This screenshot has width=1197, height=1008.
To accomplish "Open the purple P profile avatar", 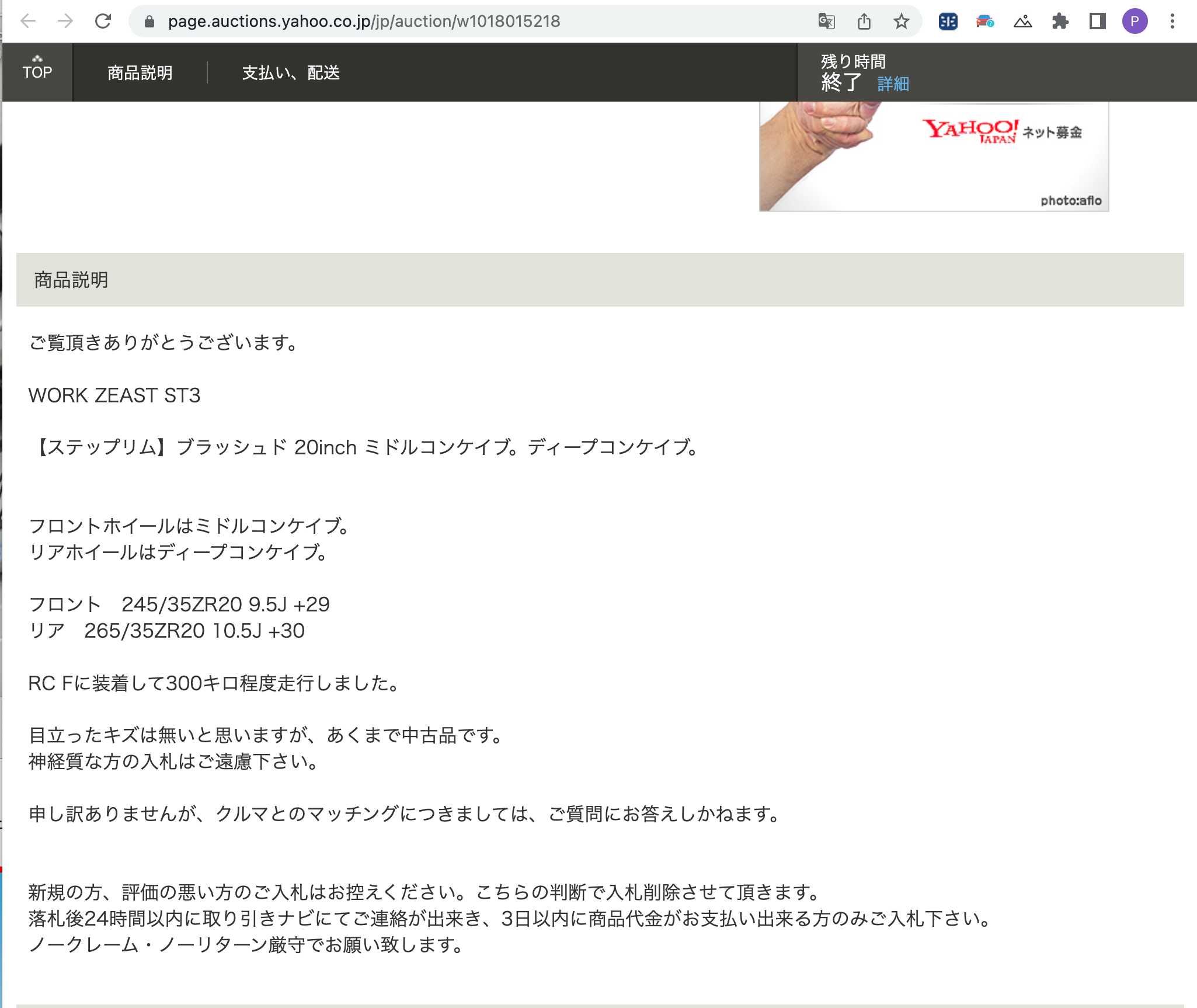I will [1135, 22].
